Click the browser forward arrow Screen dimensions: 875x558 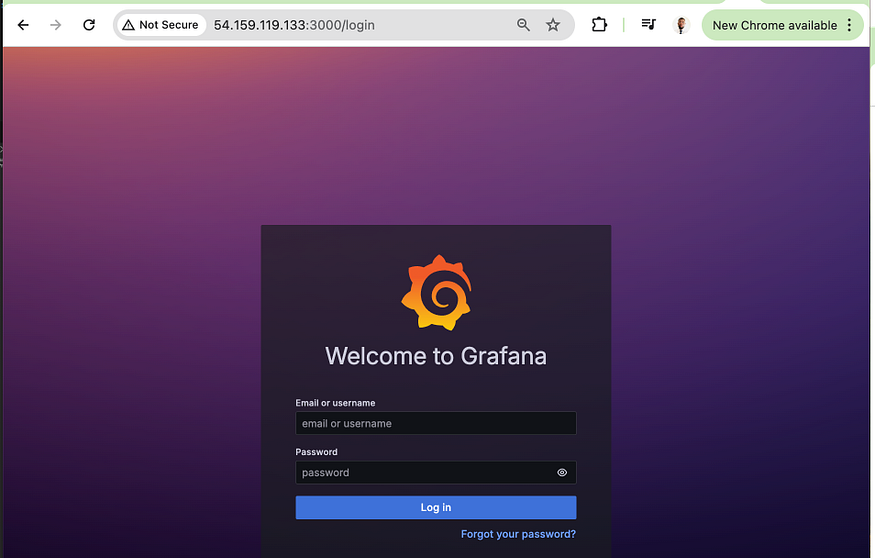55,25
